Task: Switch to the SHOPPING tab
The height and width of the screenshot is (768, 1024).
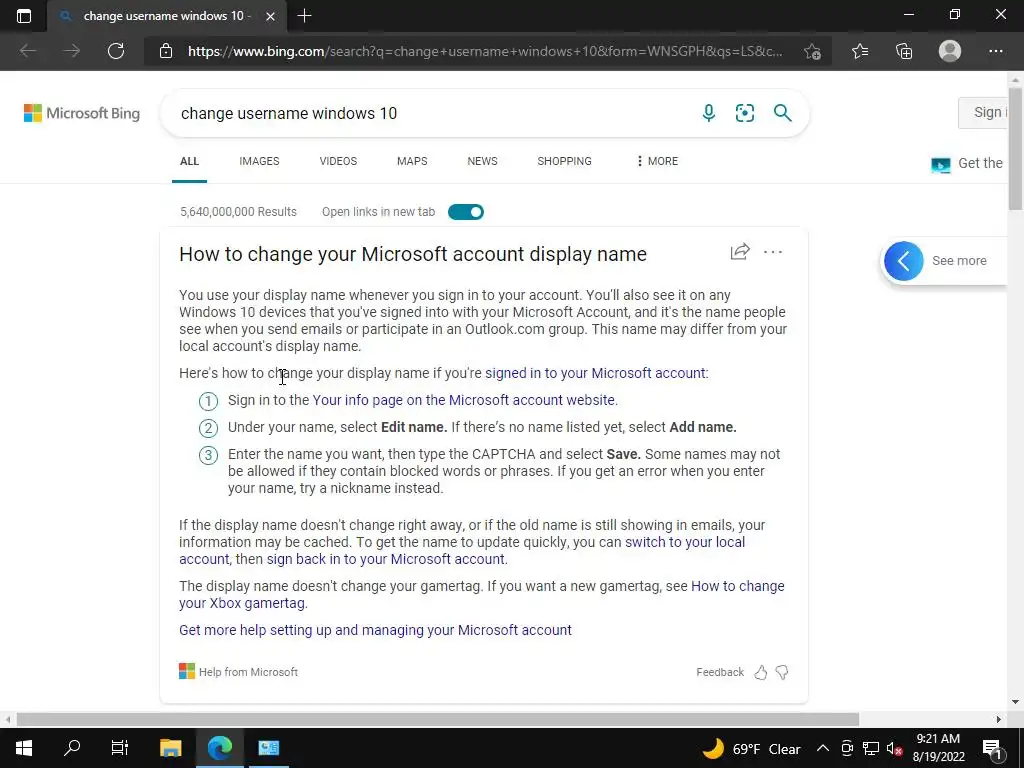Action: [x=564, y=161]
